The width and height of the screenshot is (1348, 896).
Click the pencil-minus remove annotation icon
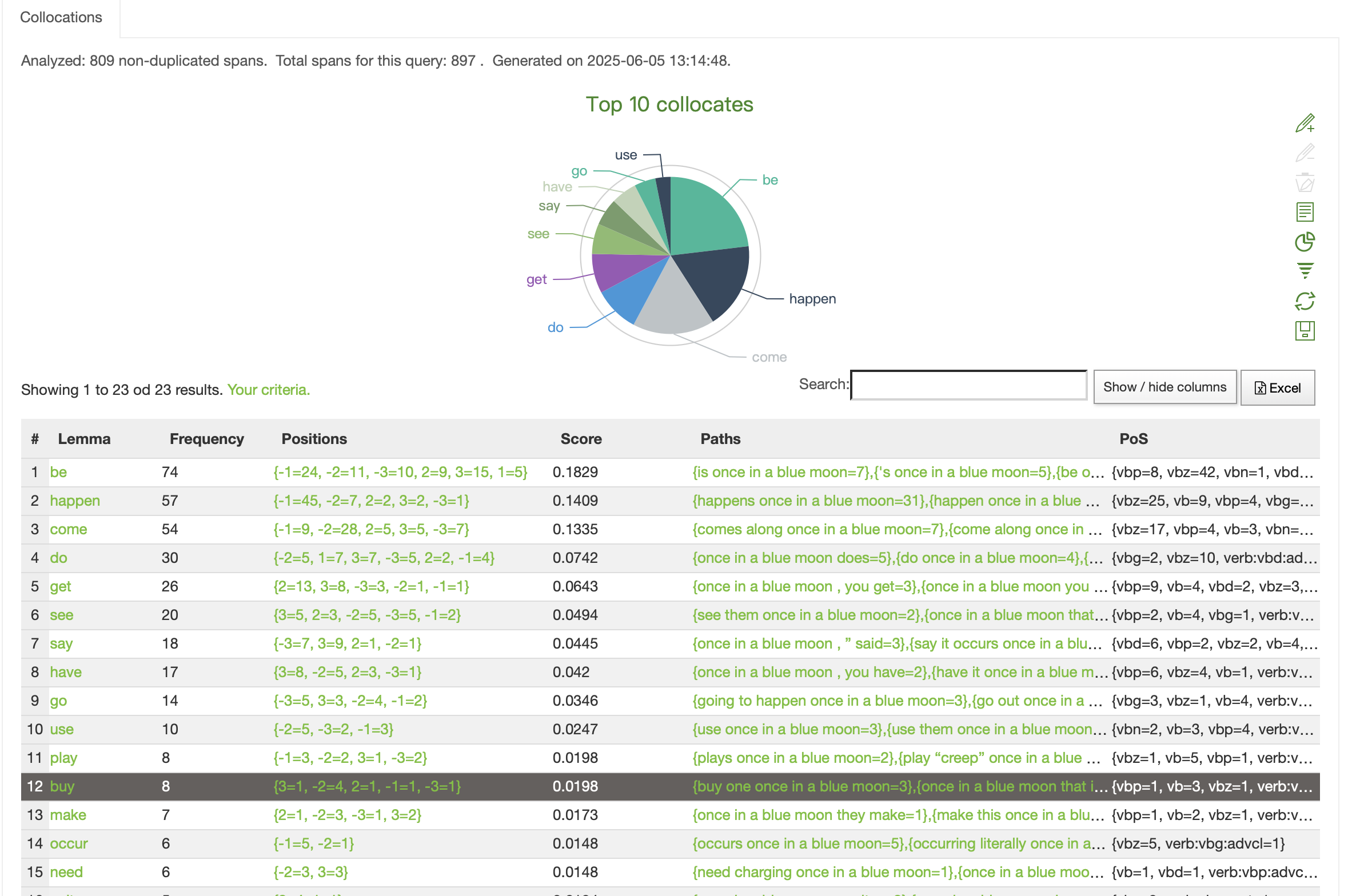point(1305,153)
